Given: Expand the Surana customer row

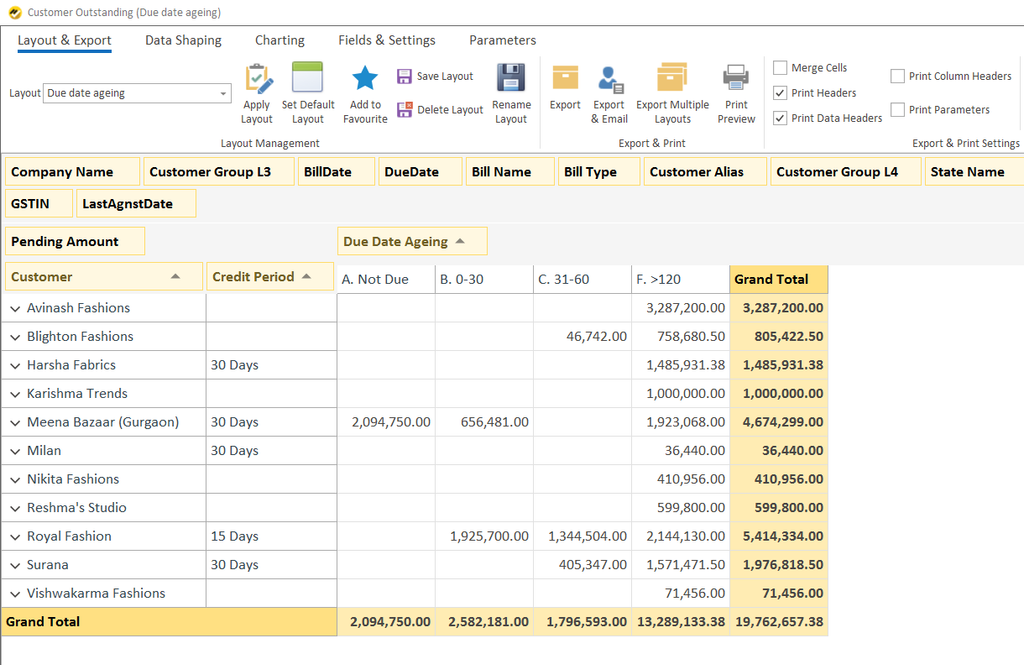Looking at the screenshot, I should click(15, 565).
